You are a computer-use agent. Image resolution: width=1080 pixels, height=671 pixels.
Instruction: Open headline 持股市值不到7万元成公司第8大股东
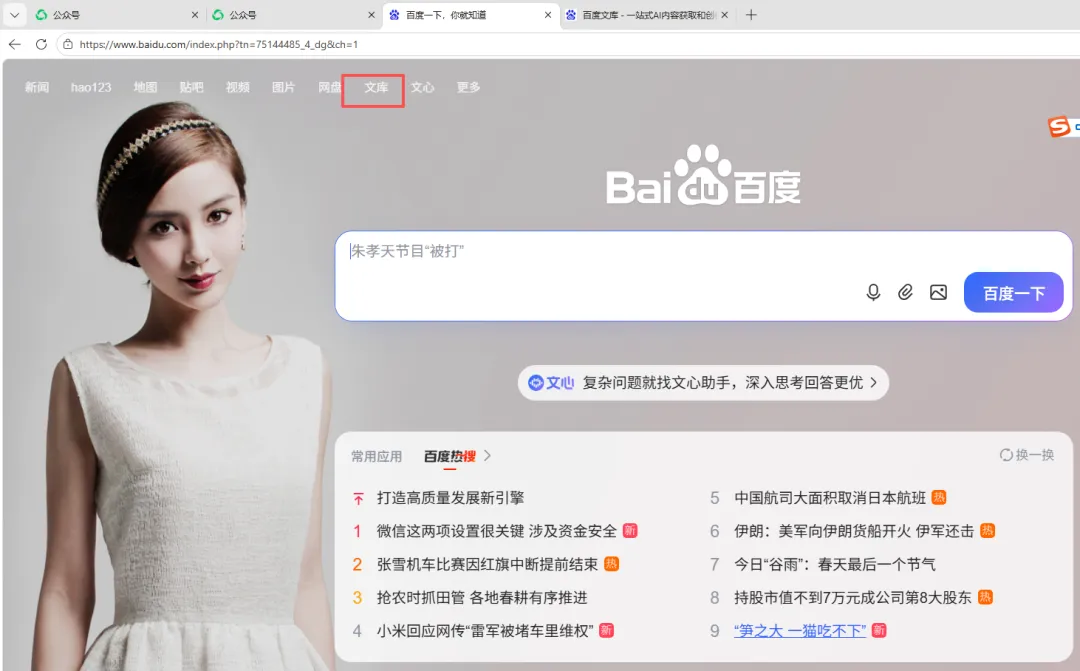pos(853,597)
